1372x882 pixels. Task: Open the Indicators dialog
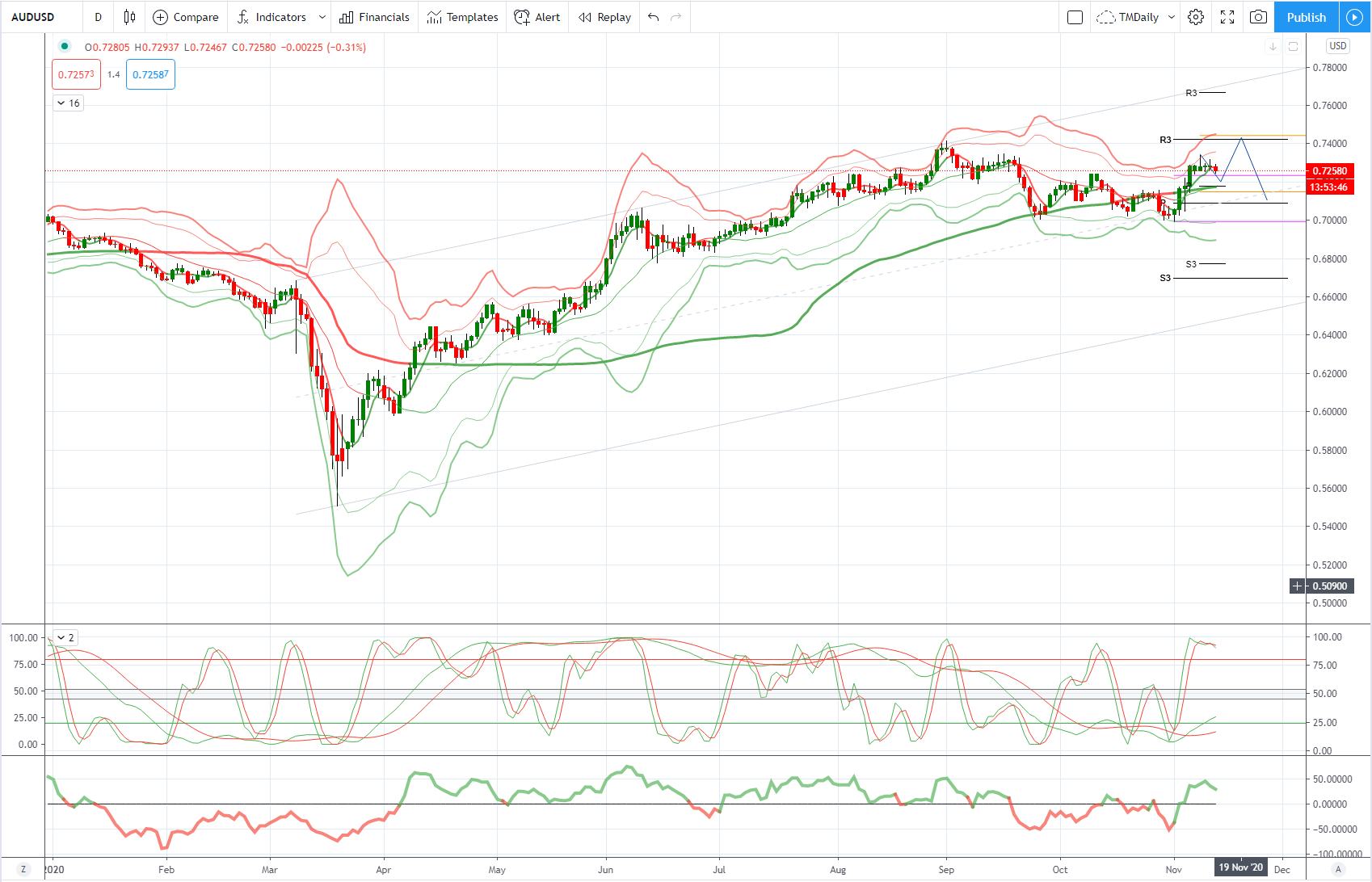click(272, 17)
